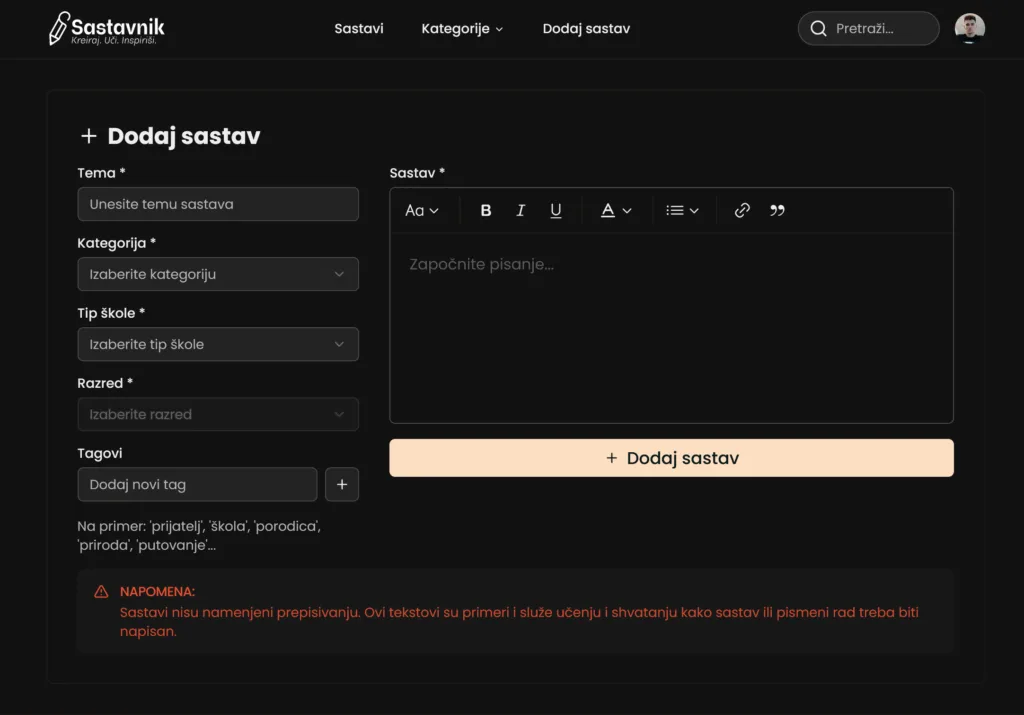Viewport: 1024px width, 715px height.
Task: Expand the Kategorije navigation menu
Action: 462,29
